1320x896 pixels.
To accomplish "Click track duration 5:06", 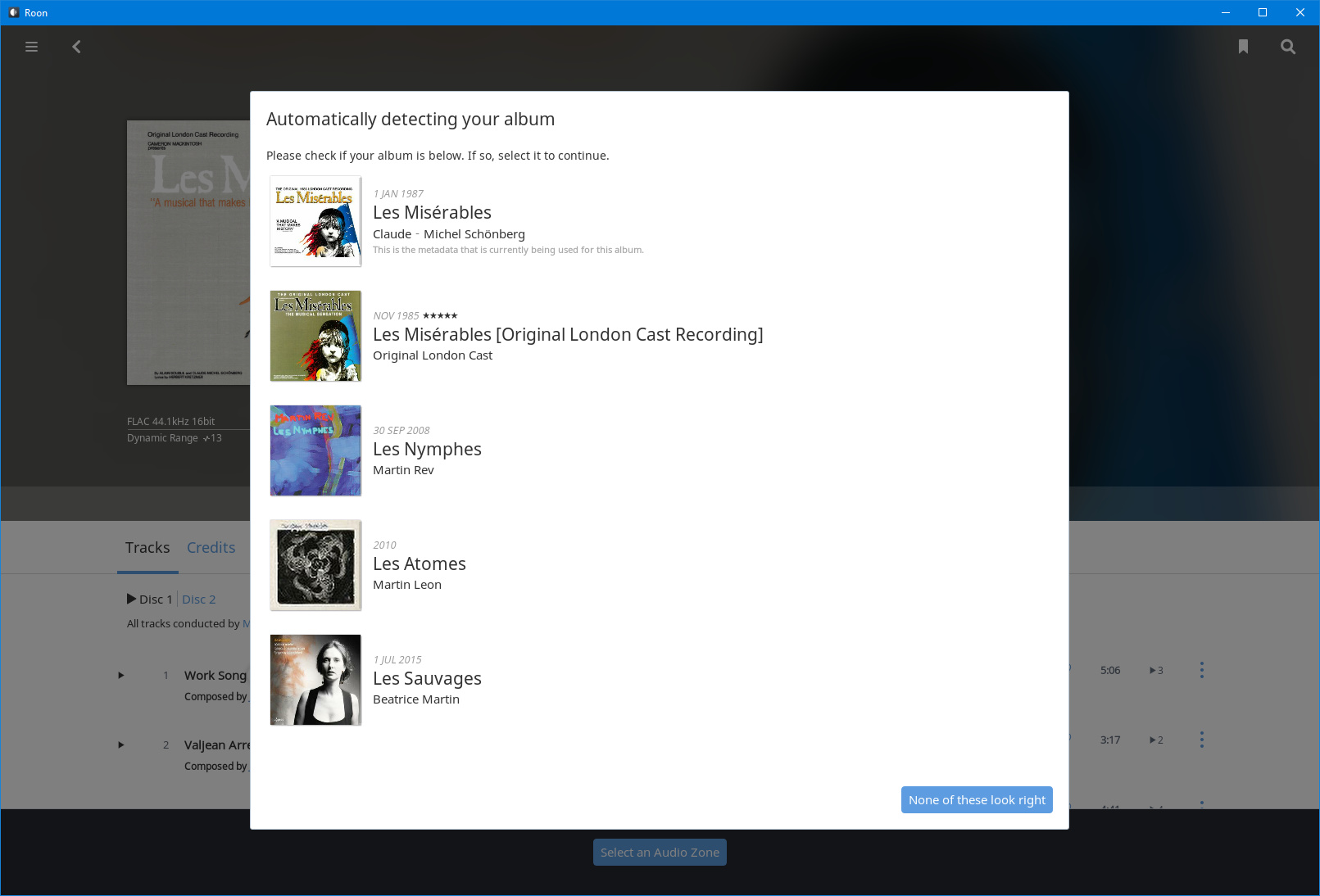I will coord(1110,670).
